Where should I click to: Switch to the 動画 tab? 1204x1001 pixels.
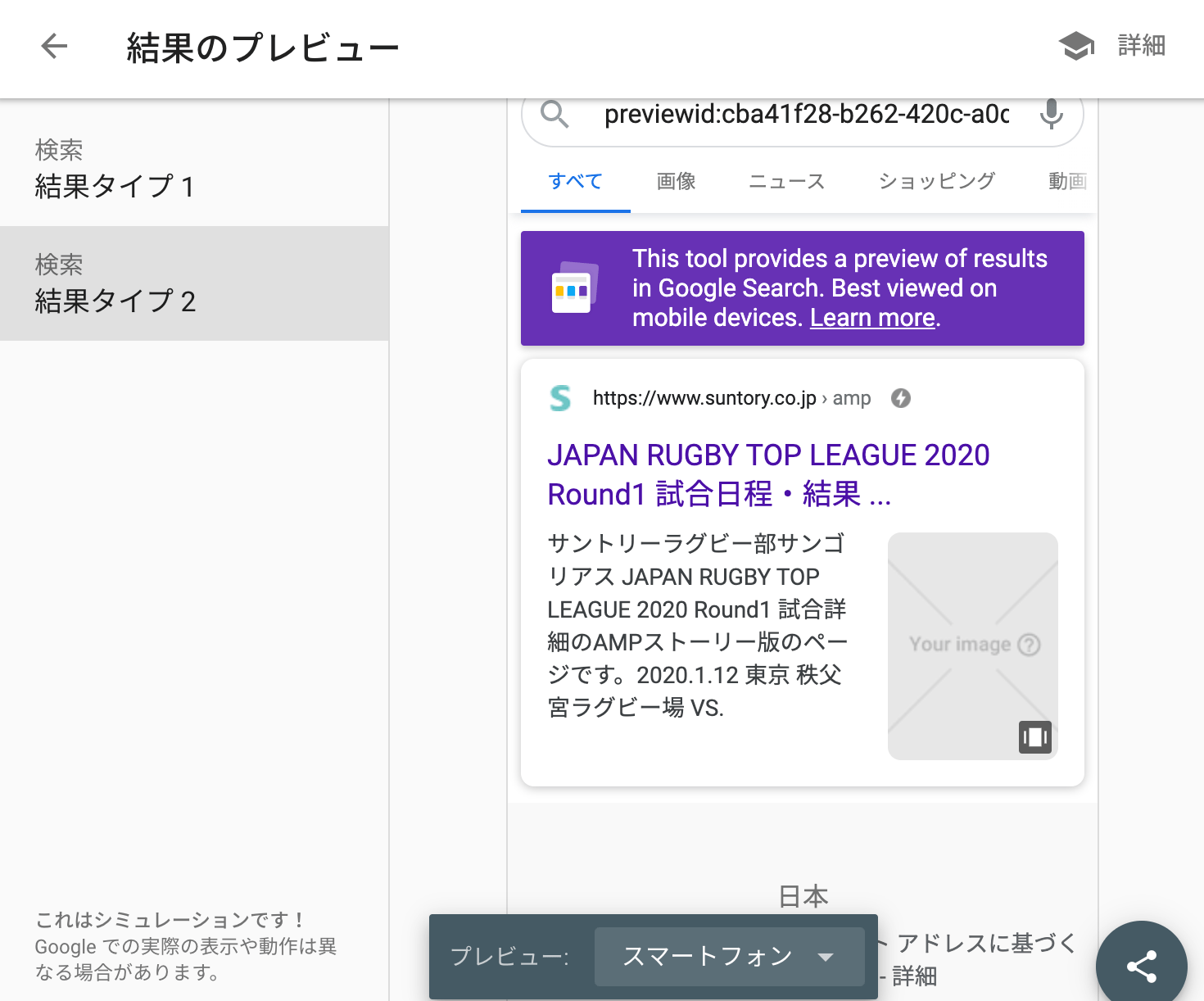(x=1067, y=181)
